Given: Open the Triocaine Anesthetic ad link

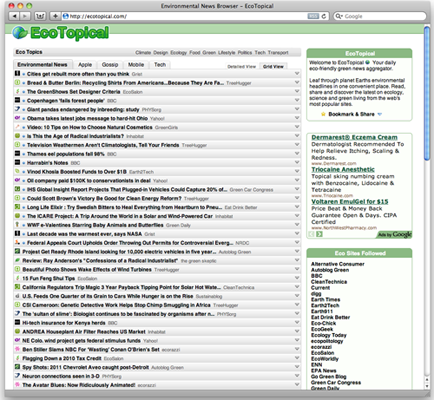Looking at the screenshot, I should (x=343, y=169).
